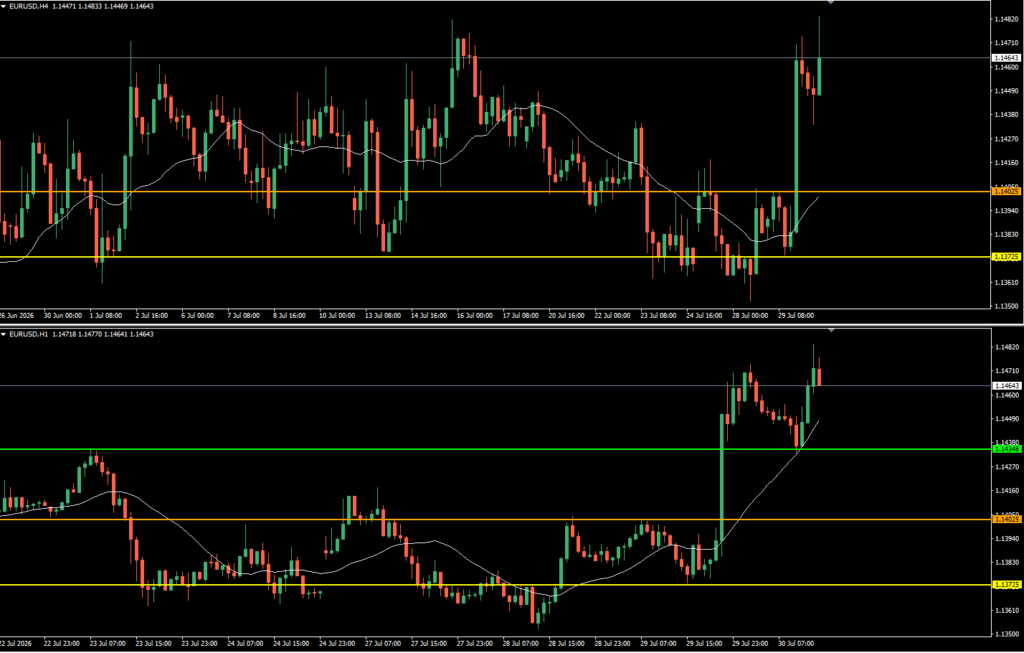This screenshot has width=1024, height=653.
Task: Click 1.14820 on the H1 price axis
Action: 1006,347
